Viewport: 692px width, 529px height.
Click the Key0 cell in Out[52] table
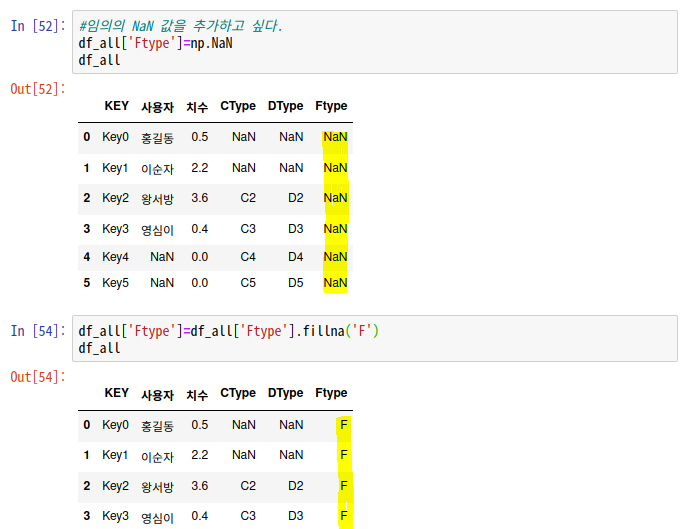[x=116, y=137]
